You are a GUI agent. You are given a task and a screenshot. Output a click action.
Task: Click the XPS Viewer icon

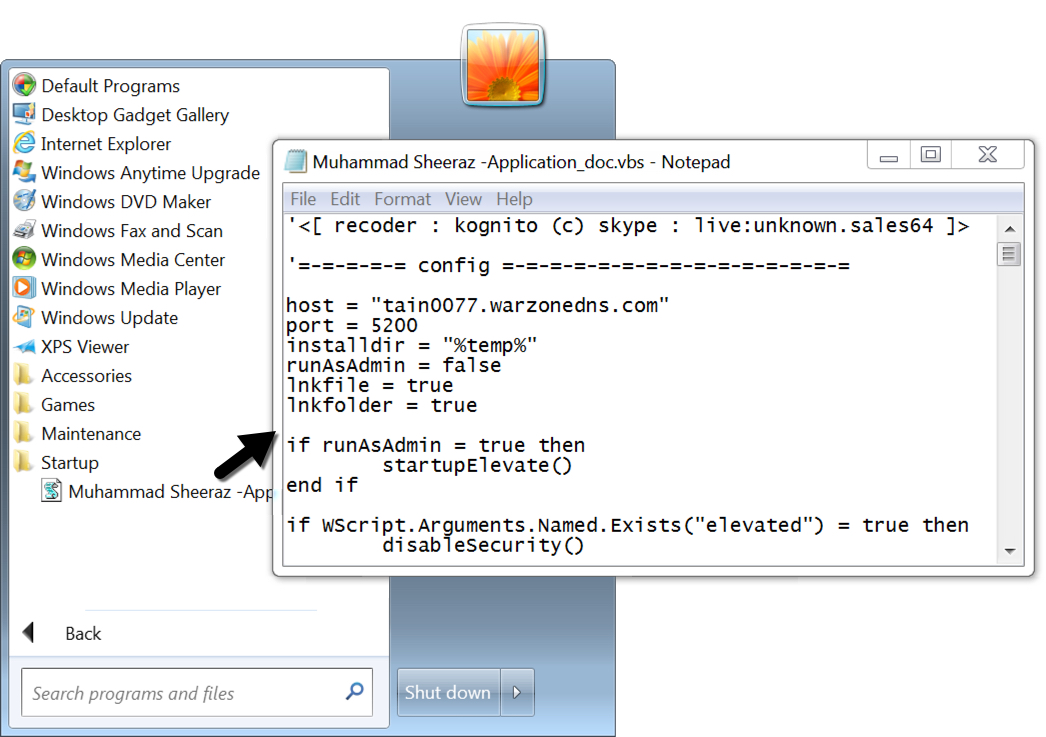(x=24, y=347)
